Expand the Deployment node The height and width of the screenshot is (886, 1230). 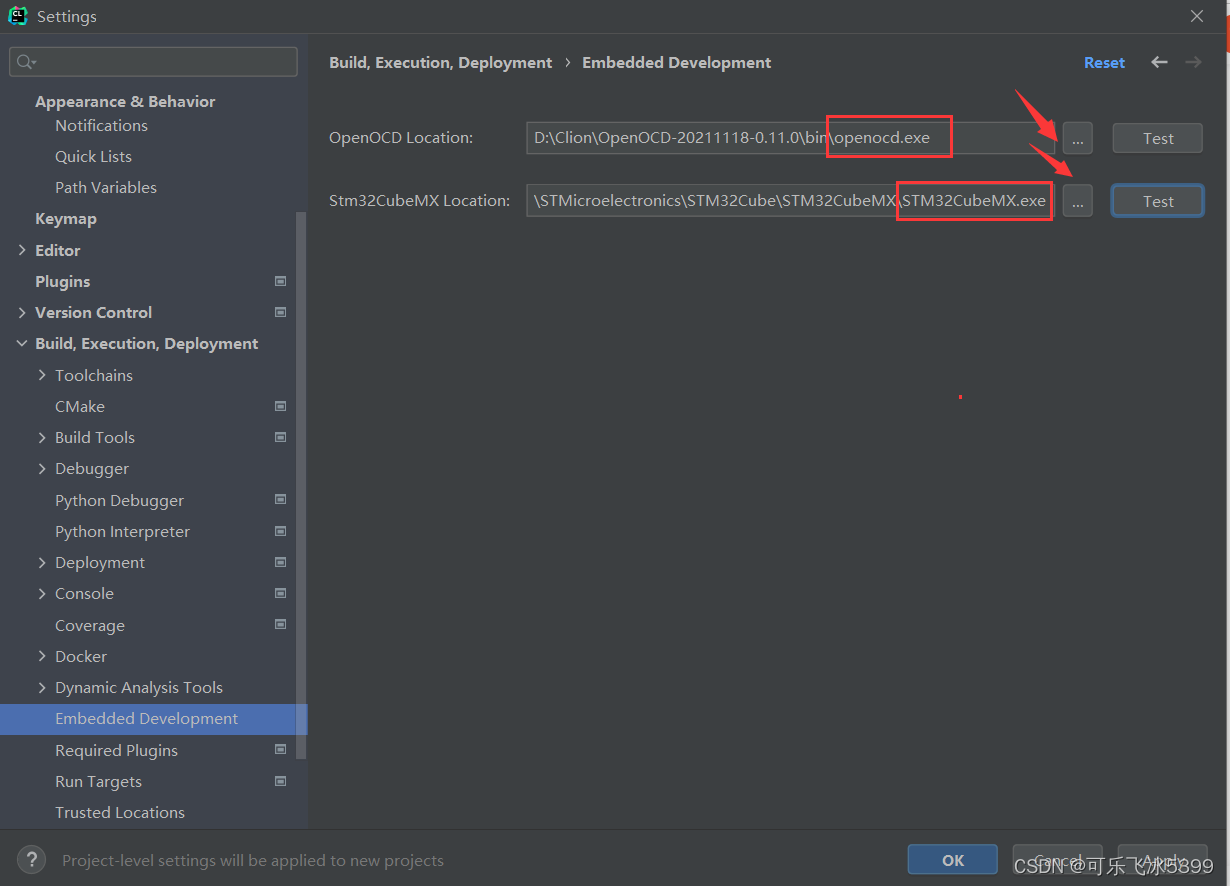tap(42, 562)
